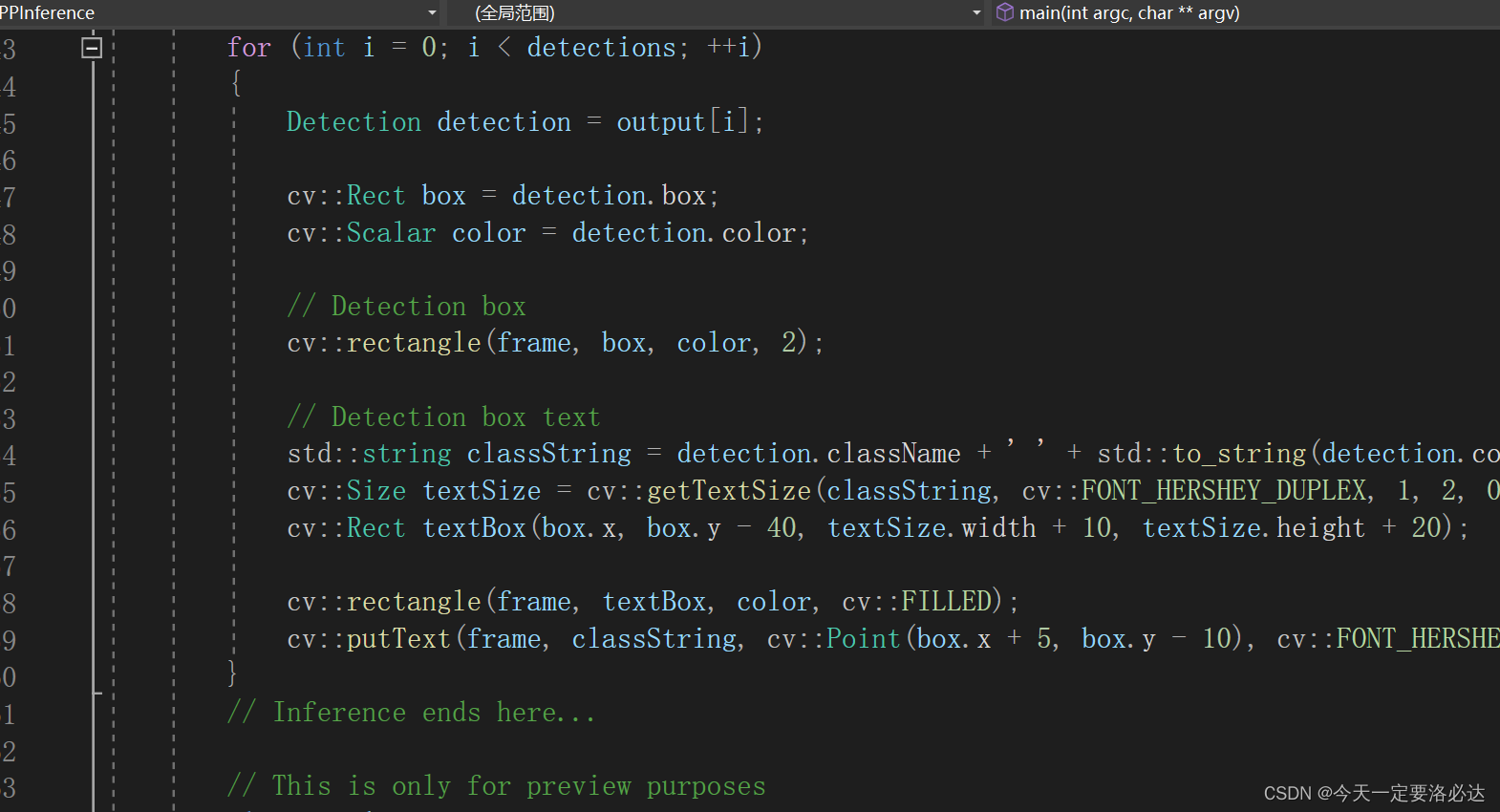Click the '// Detection box' comment
Screen dimensions: 1500x812
coord(406,307)
